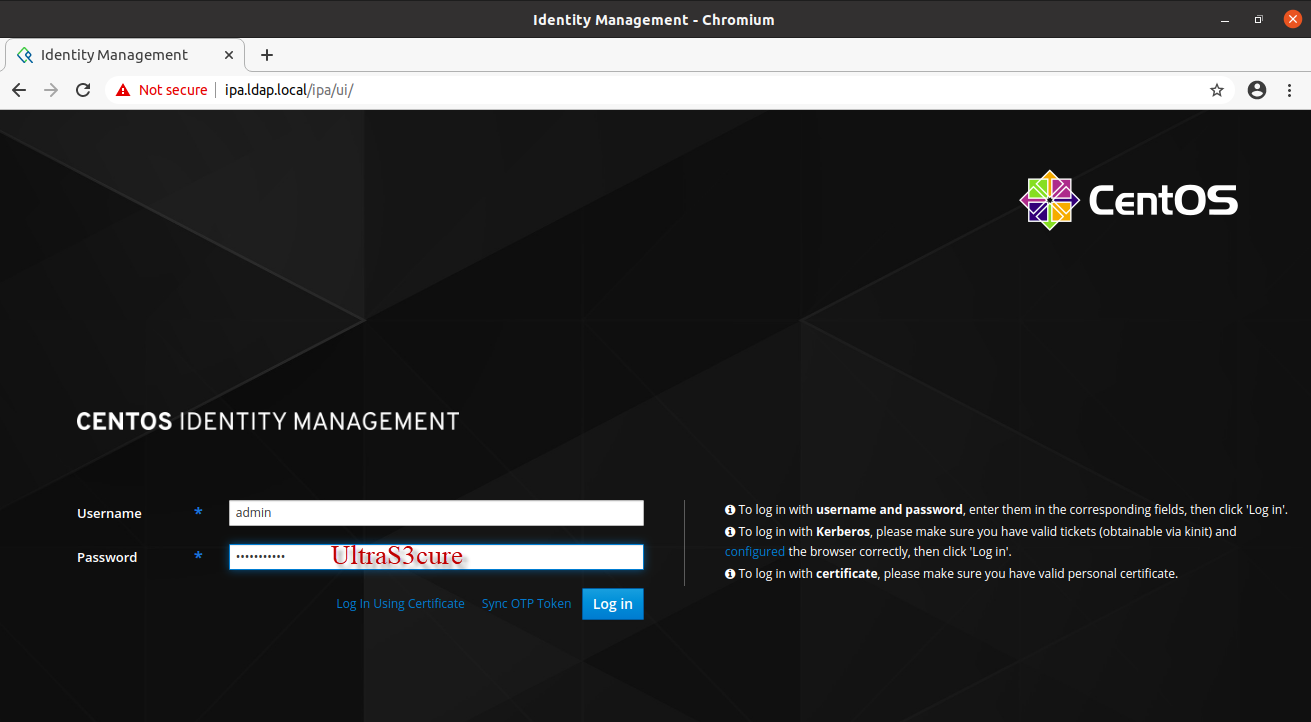1311x722 pixels.
Task: Open Log In Using Certificate link
Action: (x=400, y=604)
